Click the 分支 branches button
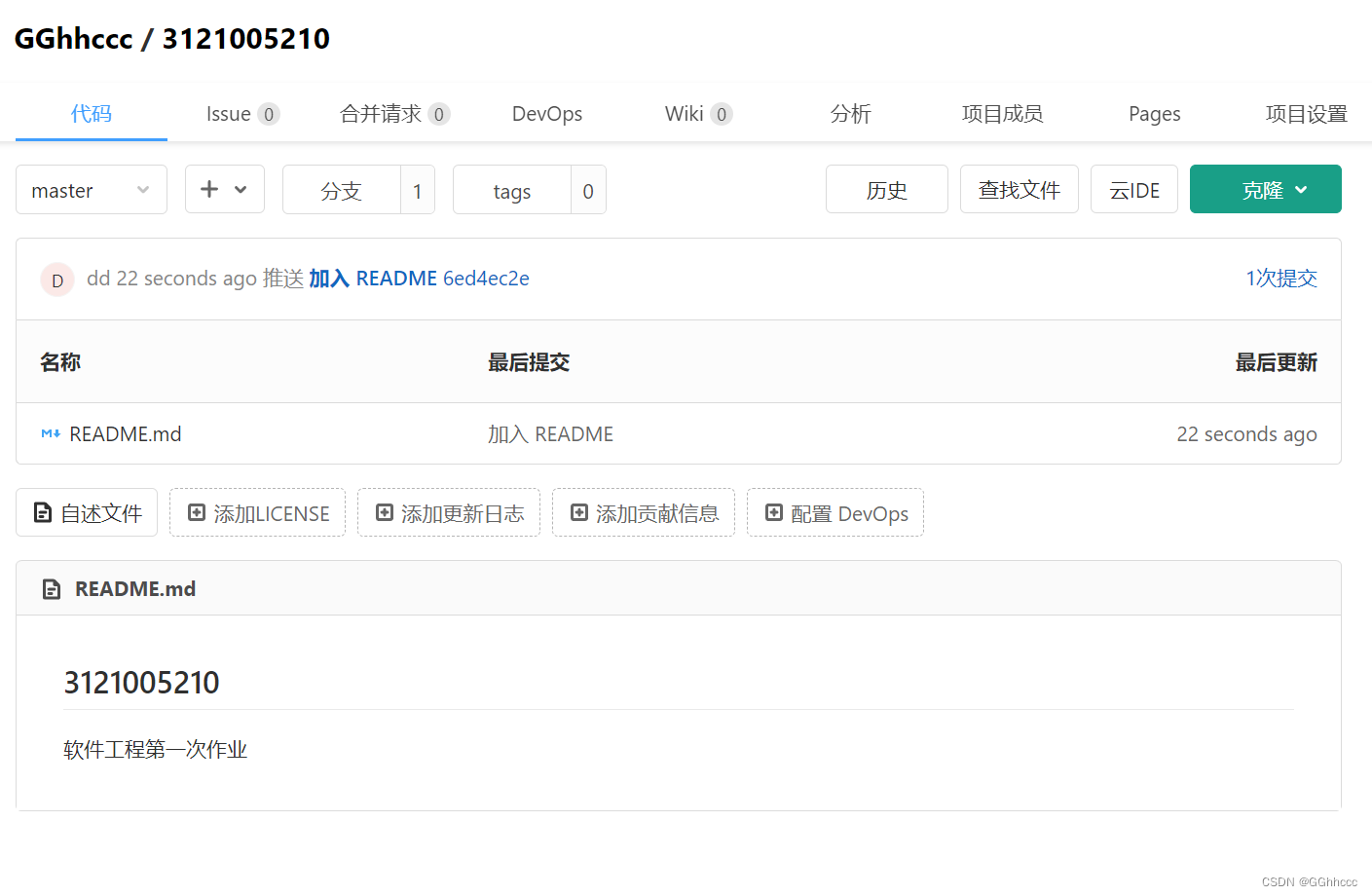1372x896 pixels. click(x=342, y=190)
